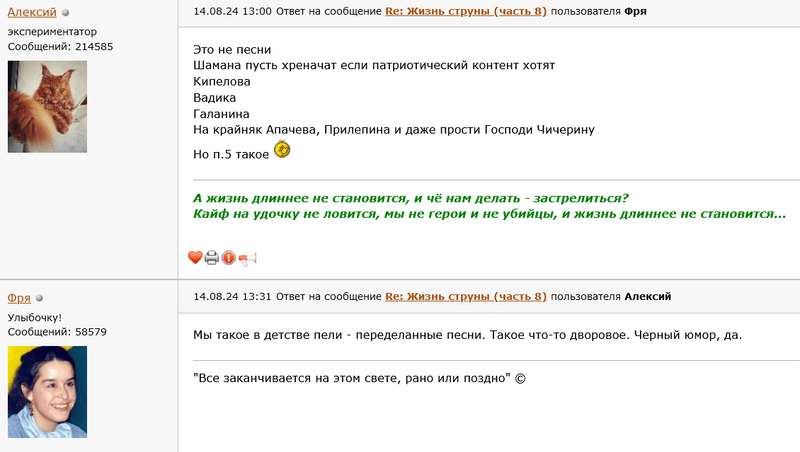This screenshot has width=800, height=452.
Task: Click the bold name Алексий in second post header
Action: pyautogui.click(x=647, y=296)
